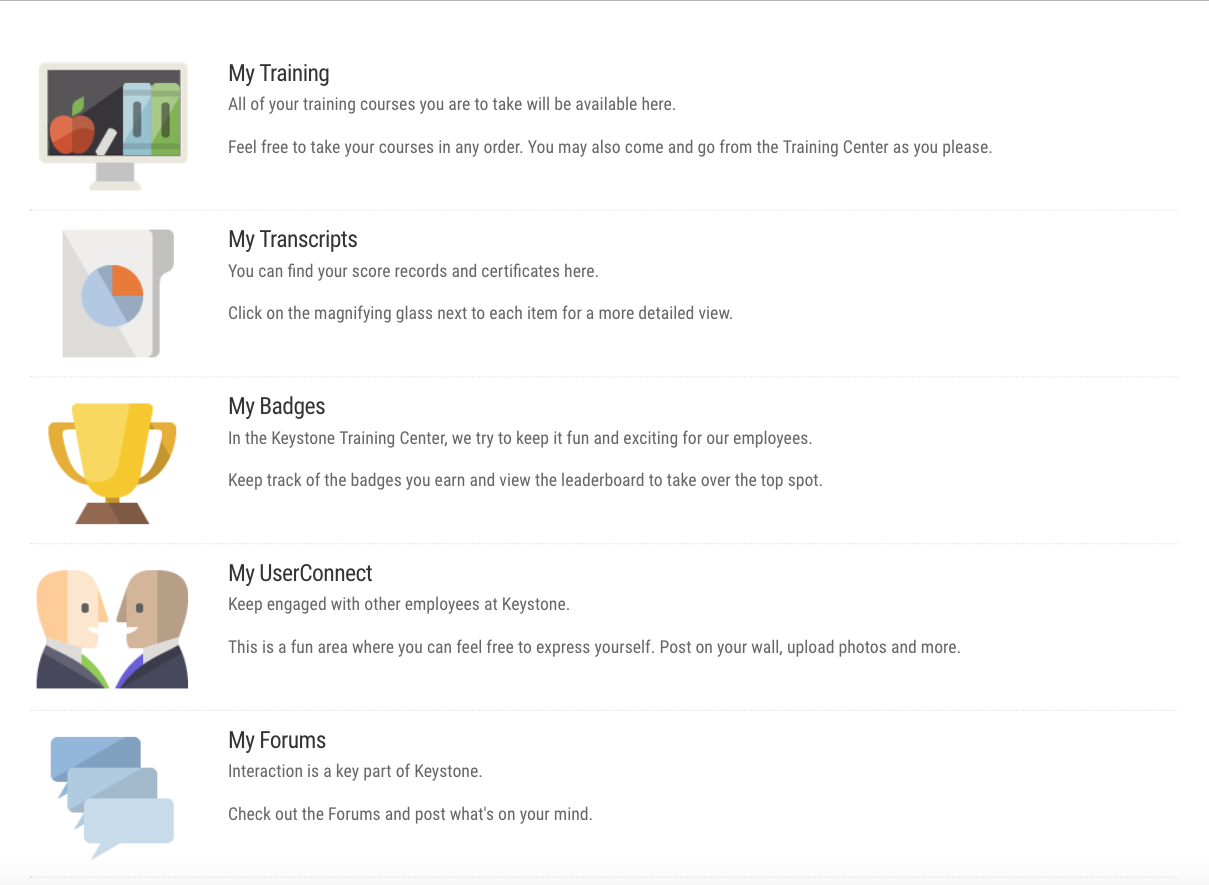The height and width of the screenshot is (885, 1209).
Task: Click text 'All of your training courses' line
Action: point(452,104)
